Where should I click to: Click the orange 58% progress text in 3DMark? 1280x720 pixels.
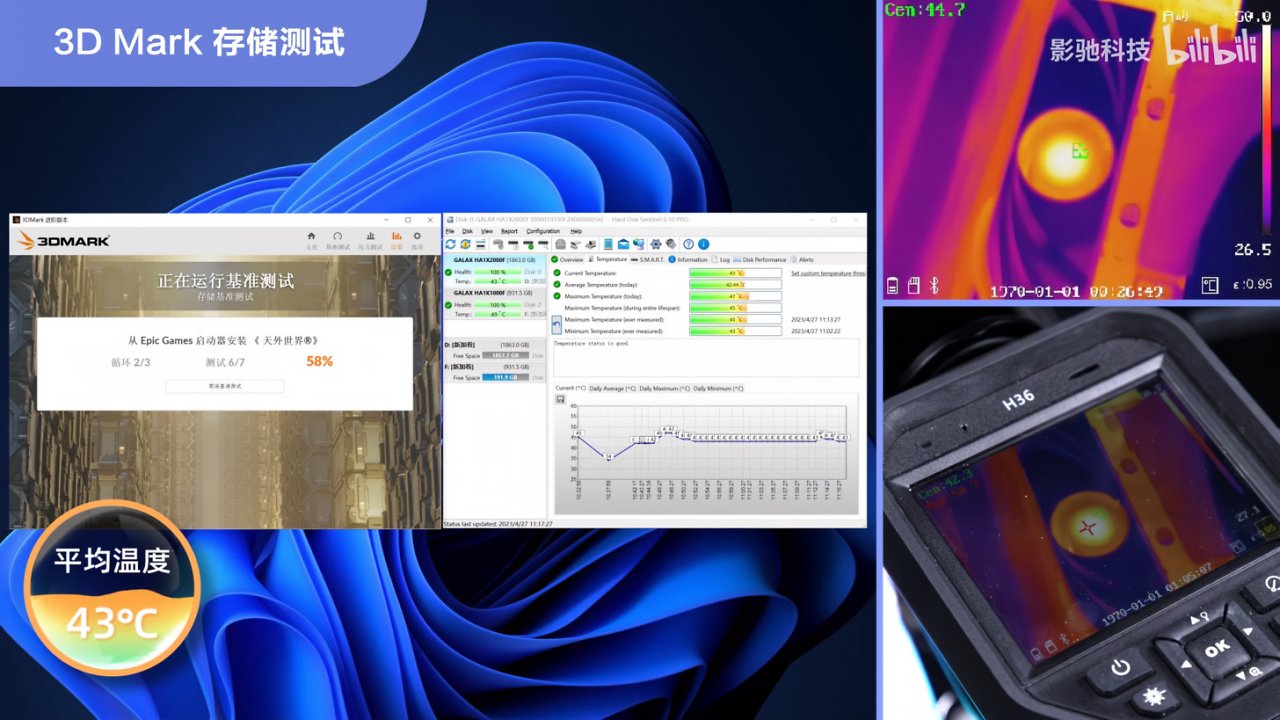tap(320, 361)
